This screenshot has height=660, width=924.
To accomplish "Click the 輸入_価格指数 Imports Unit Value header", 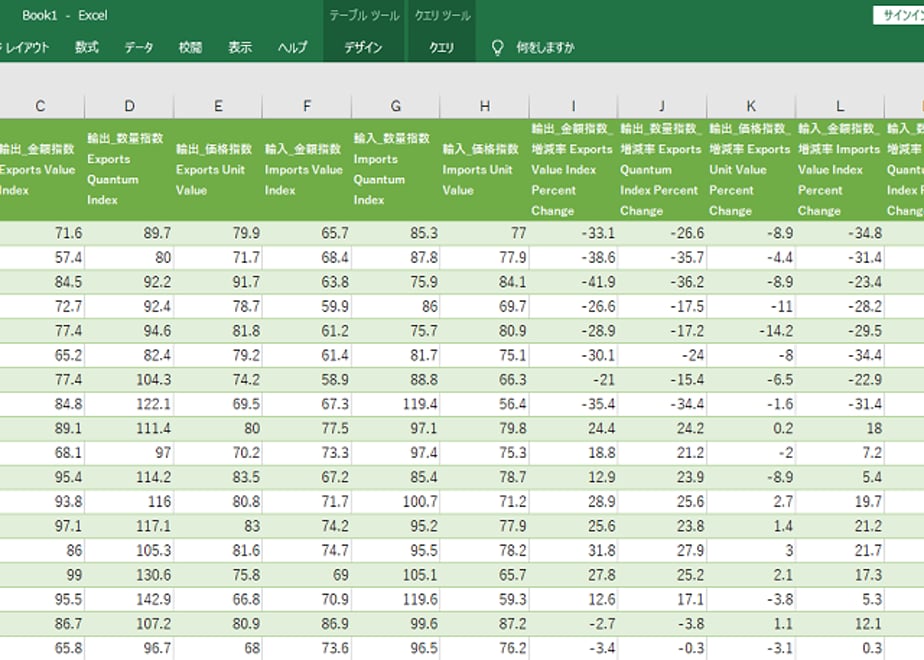I will 484,170.
